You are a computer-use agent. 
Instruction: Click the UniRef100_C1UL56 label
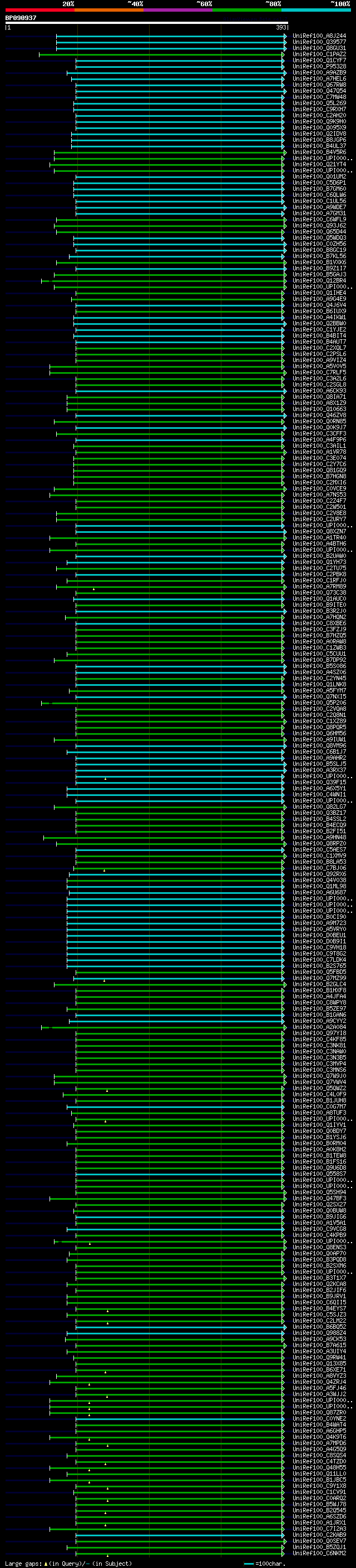click(x=319, y=201)
